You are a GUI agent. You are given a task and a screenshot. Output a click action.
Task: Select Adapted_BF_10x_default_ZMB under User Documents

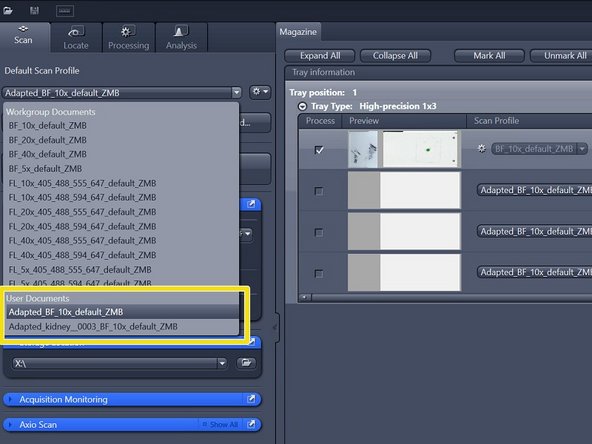click(122, 312)
